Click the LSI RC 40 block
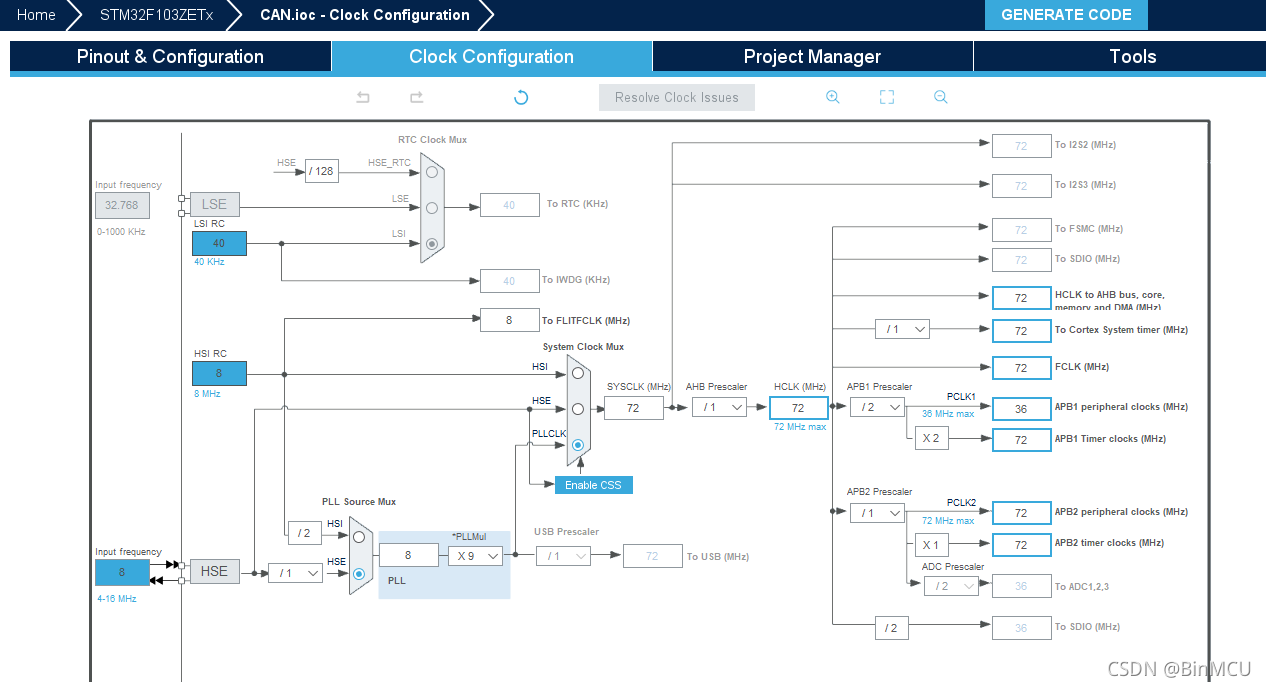The width and height of the screenshot is (1266, 687). [x=219, y=243]
